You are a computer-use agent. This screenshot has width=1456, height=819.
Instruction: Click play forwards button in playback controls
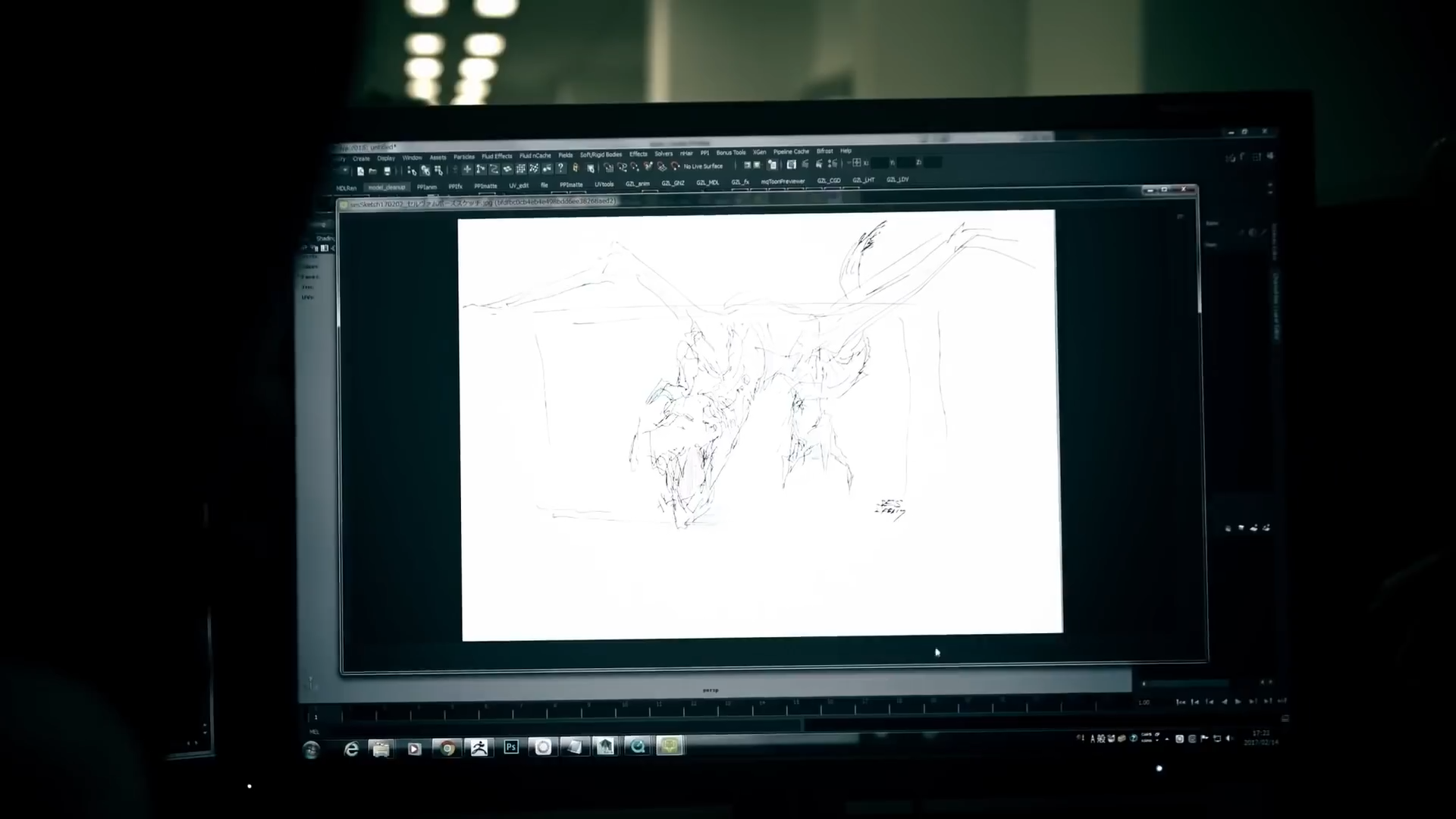[x=1238, y=701]
